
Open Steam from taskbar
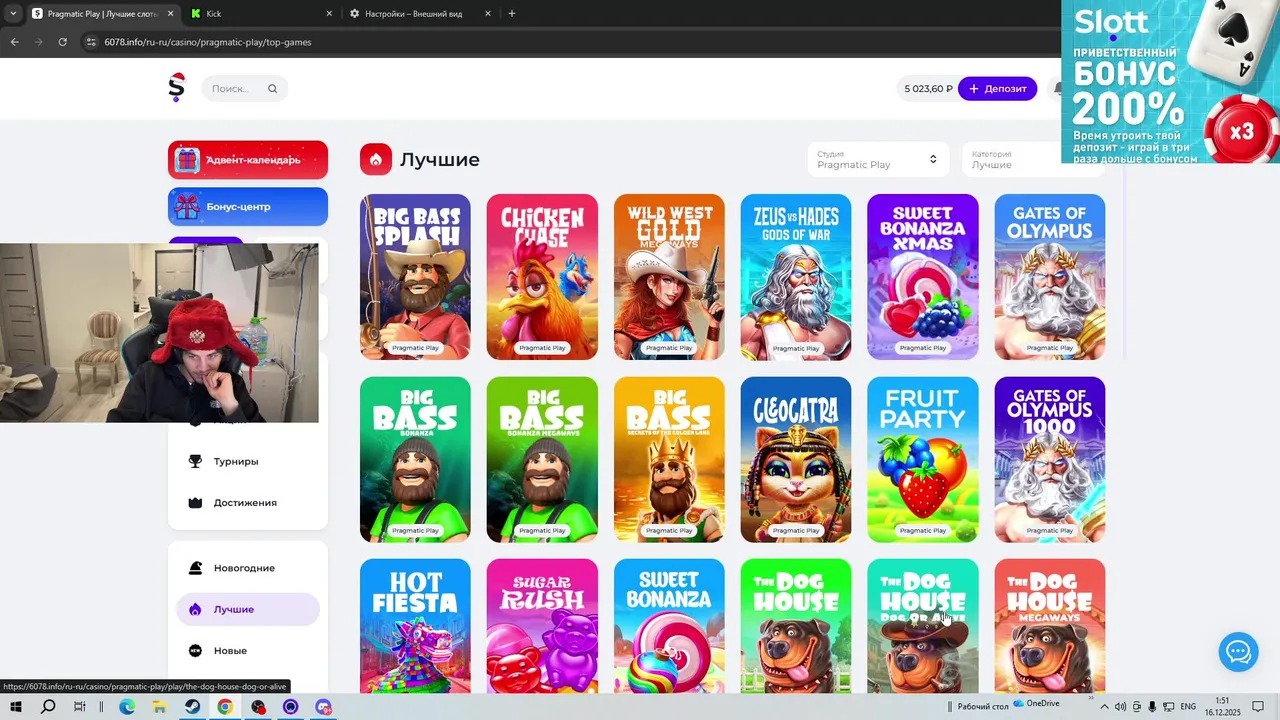click(192, 707)
